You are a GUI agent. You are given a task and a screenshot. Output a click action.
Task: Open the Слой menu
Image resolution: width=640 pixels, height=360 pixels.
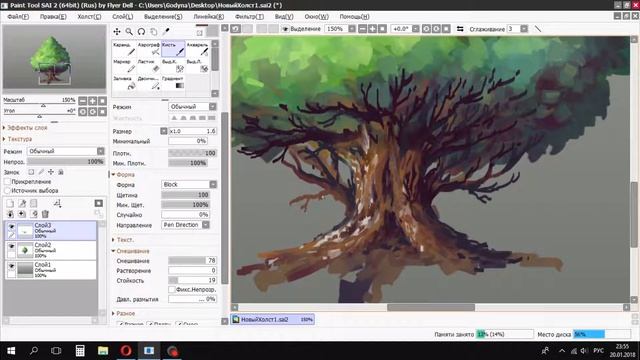pyautogui.click(x=122, y=17)
